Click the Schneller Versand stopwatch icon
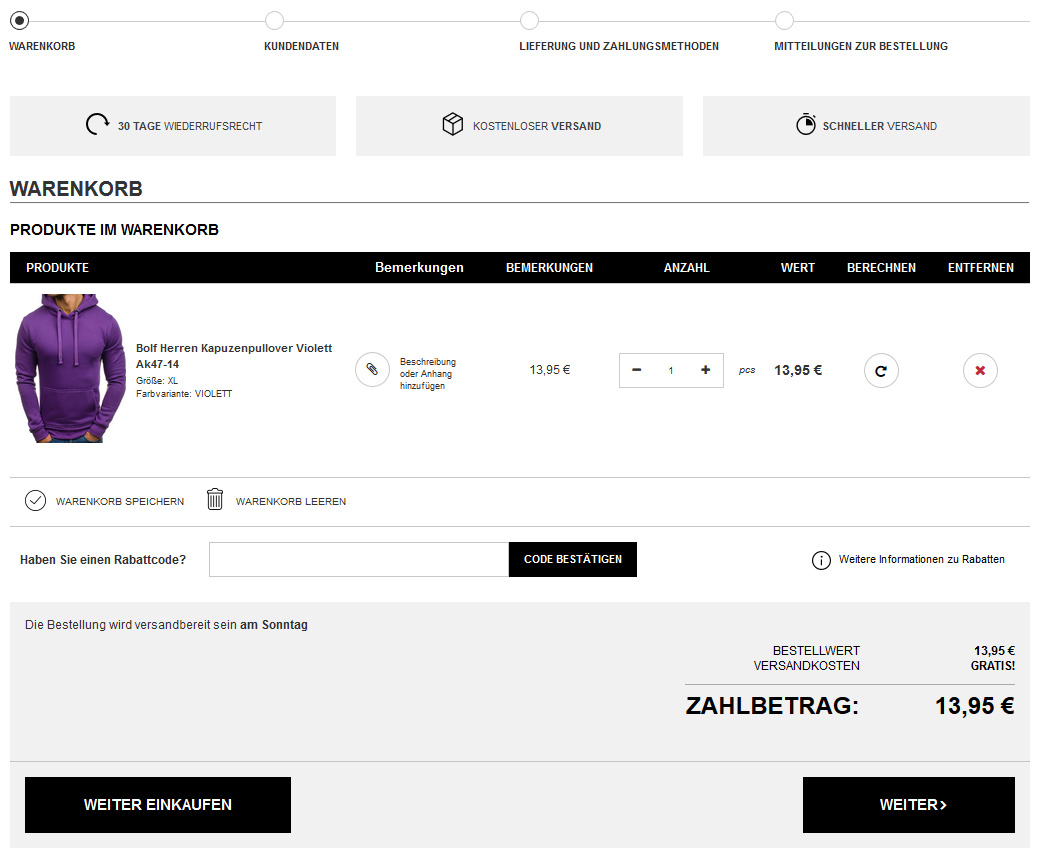This screenshot has width=1041, height=859. [x=806, y=125]
